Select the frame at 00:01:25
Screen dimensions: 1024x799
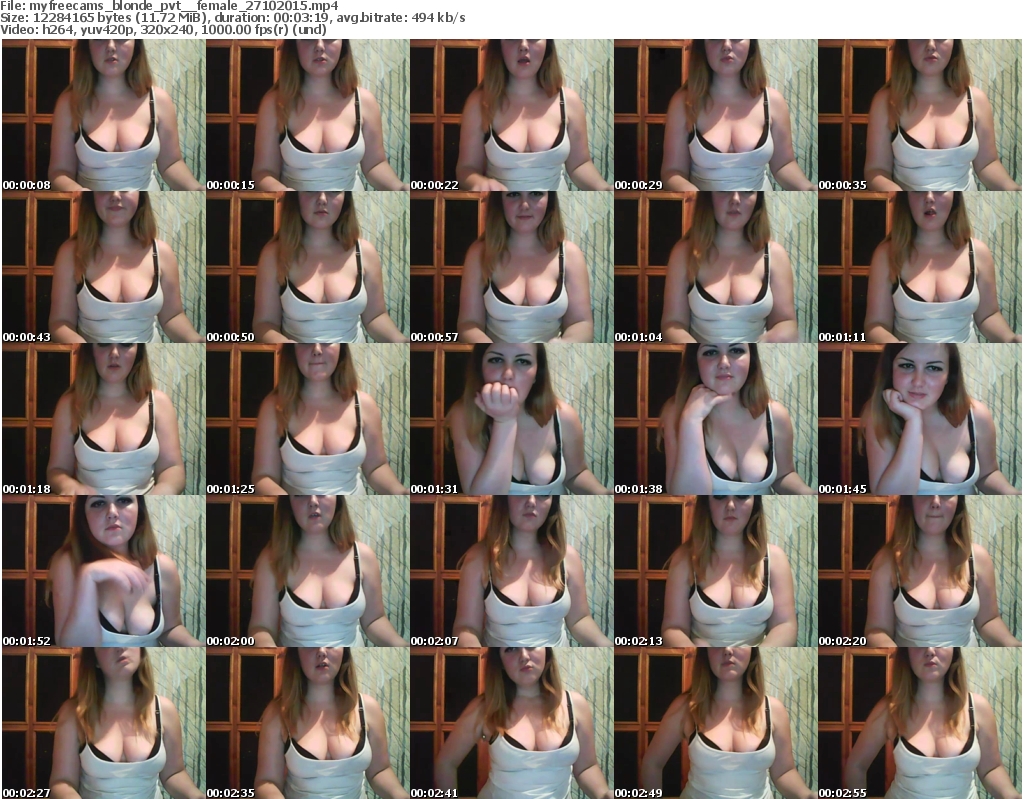308,419
